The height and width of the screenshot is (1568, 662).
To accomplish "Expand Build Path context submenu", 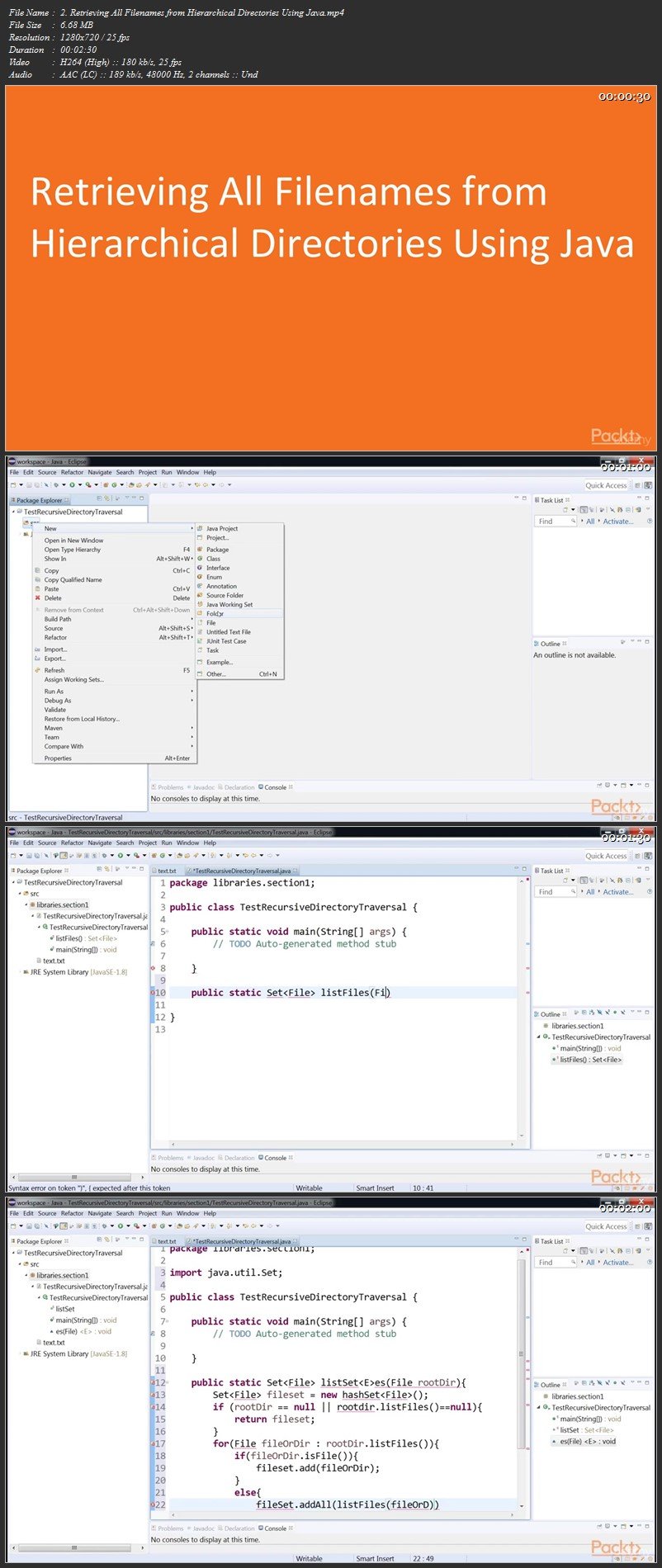I will (x=114, y=619).
